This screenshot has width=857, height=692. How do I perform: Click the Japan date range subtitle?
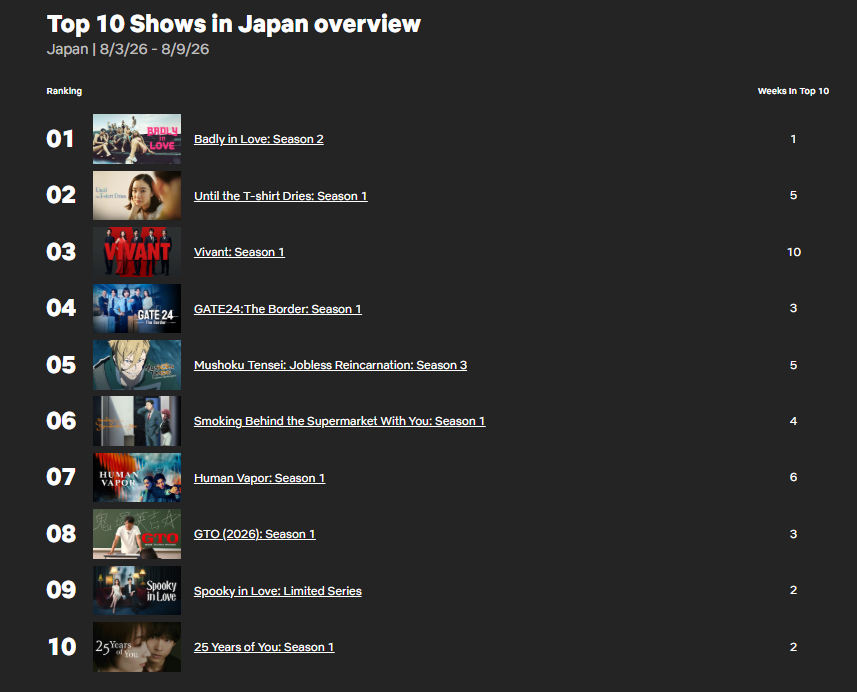point(128,49)
